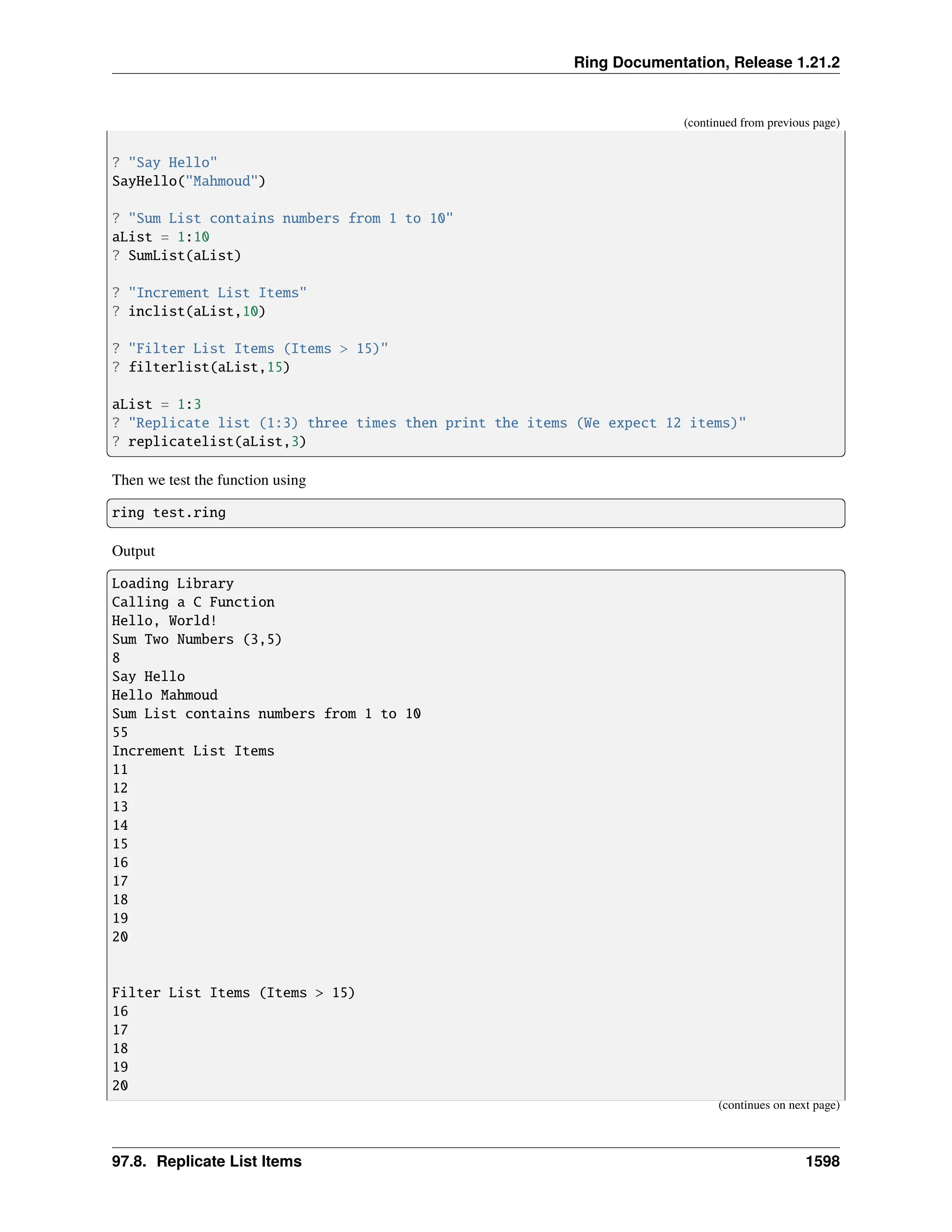Click the page number 1598
Image resolution: width=952 pixels, height=1232 pixels.
coord(822,1161)
